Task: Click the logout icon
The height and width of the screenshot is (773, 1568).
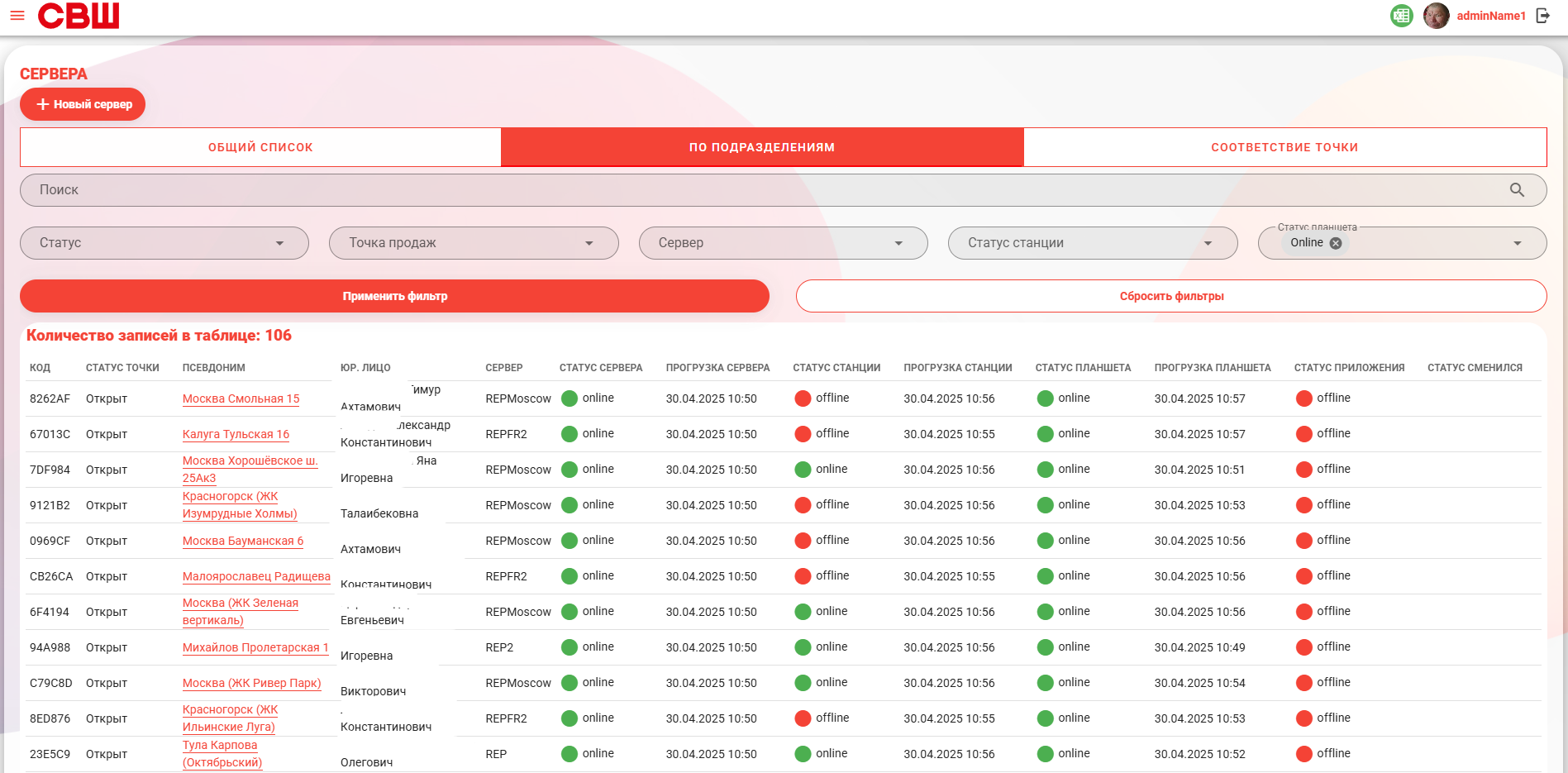Action: pyautogui.click(x=1543, y=16)
